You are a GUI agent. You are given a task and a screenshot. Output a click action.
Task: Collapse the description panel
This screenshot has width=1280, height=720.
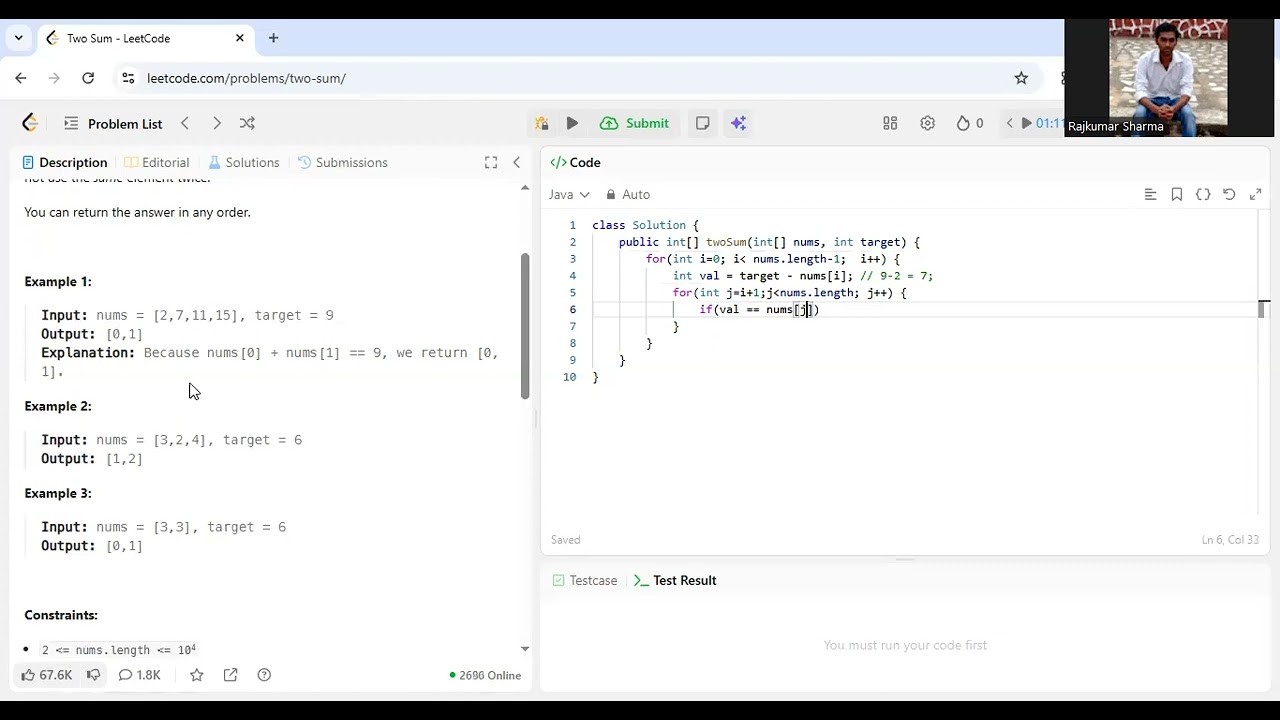click(516, 162)
